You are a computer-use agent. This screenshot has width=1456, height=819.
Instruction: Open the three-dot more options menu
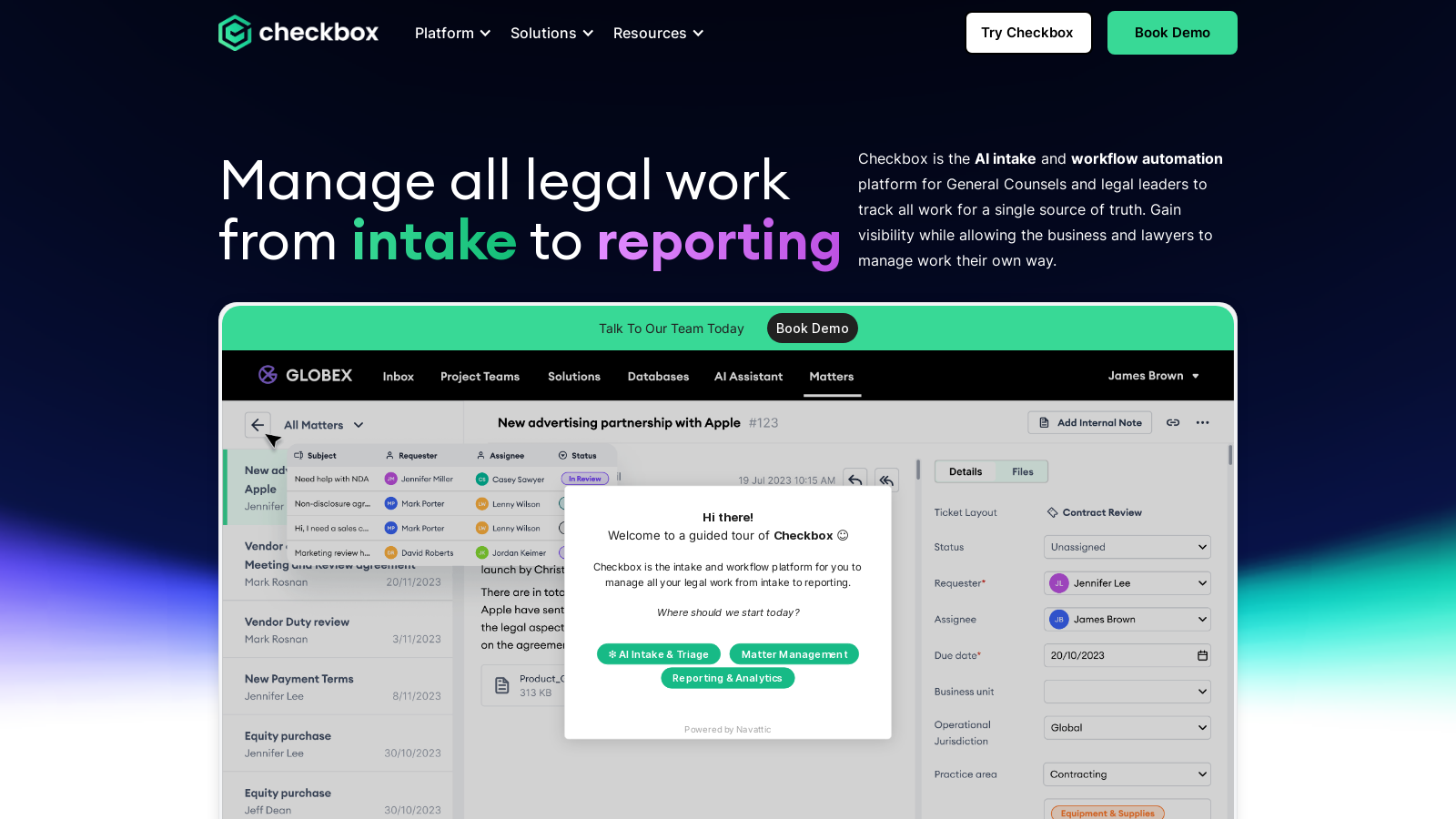(x=1202, y=422)
